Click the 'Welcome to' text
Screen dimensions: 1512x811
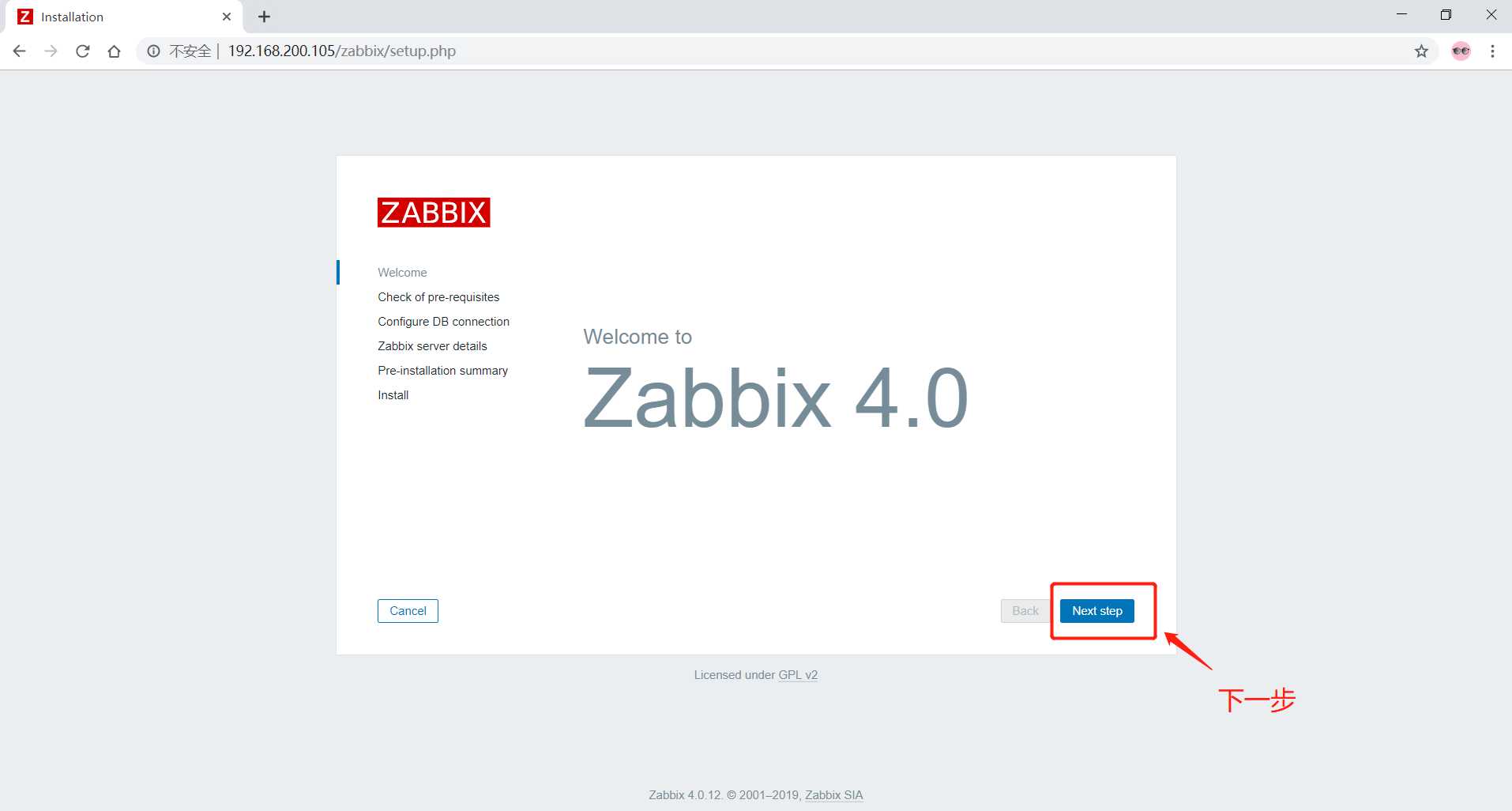click(638, 337)
